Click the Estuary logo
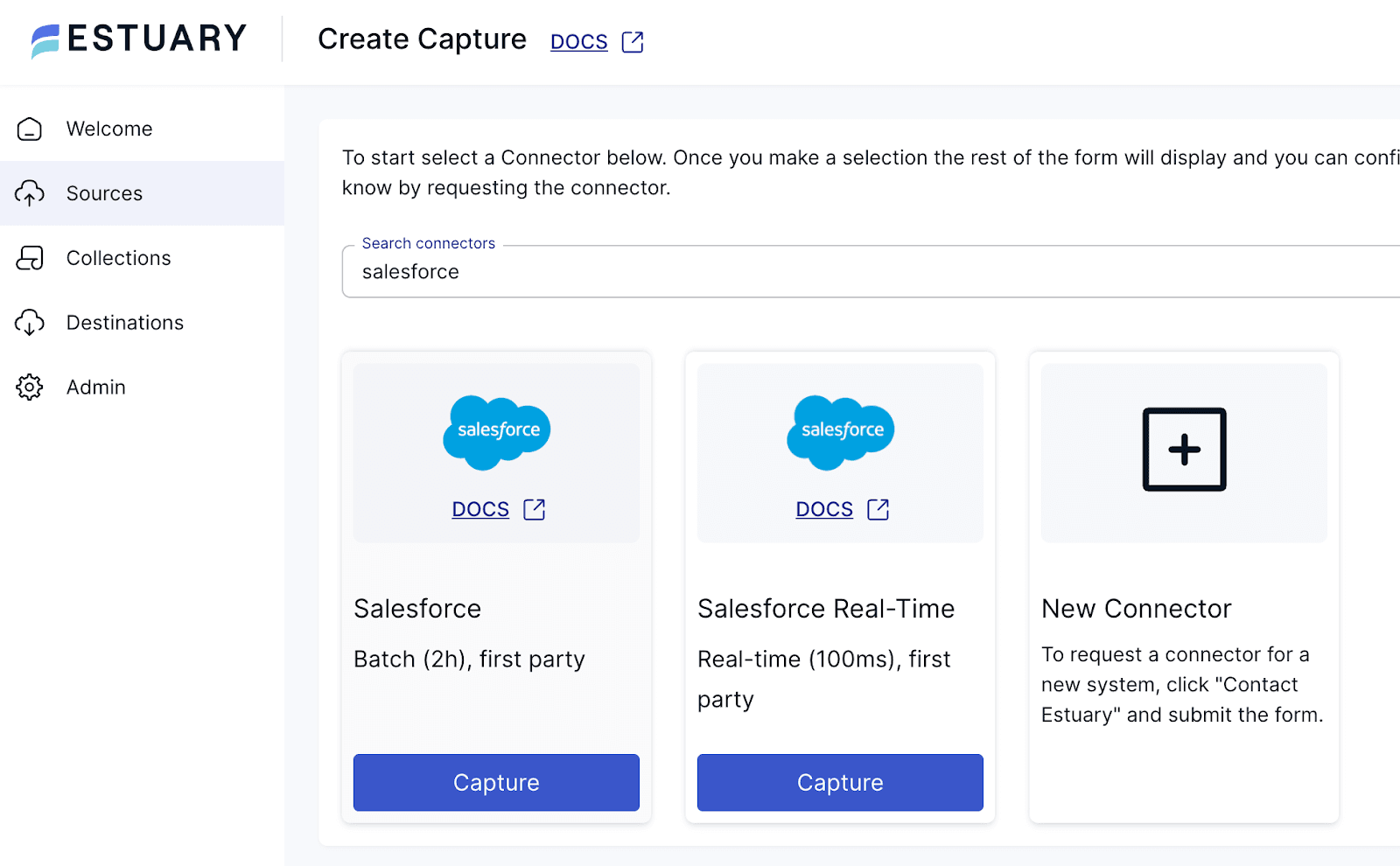1400x866 pixels. pos(139,39)
